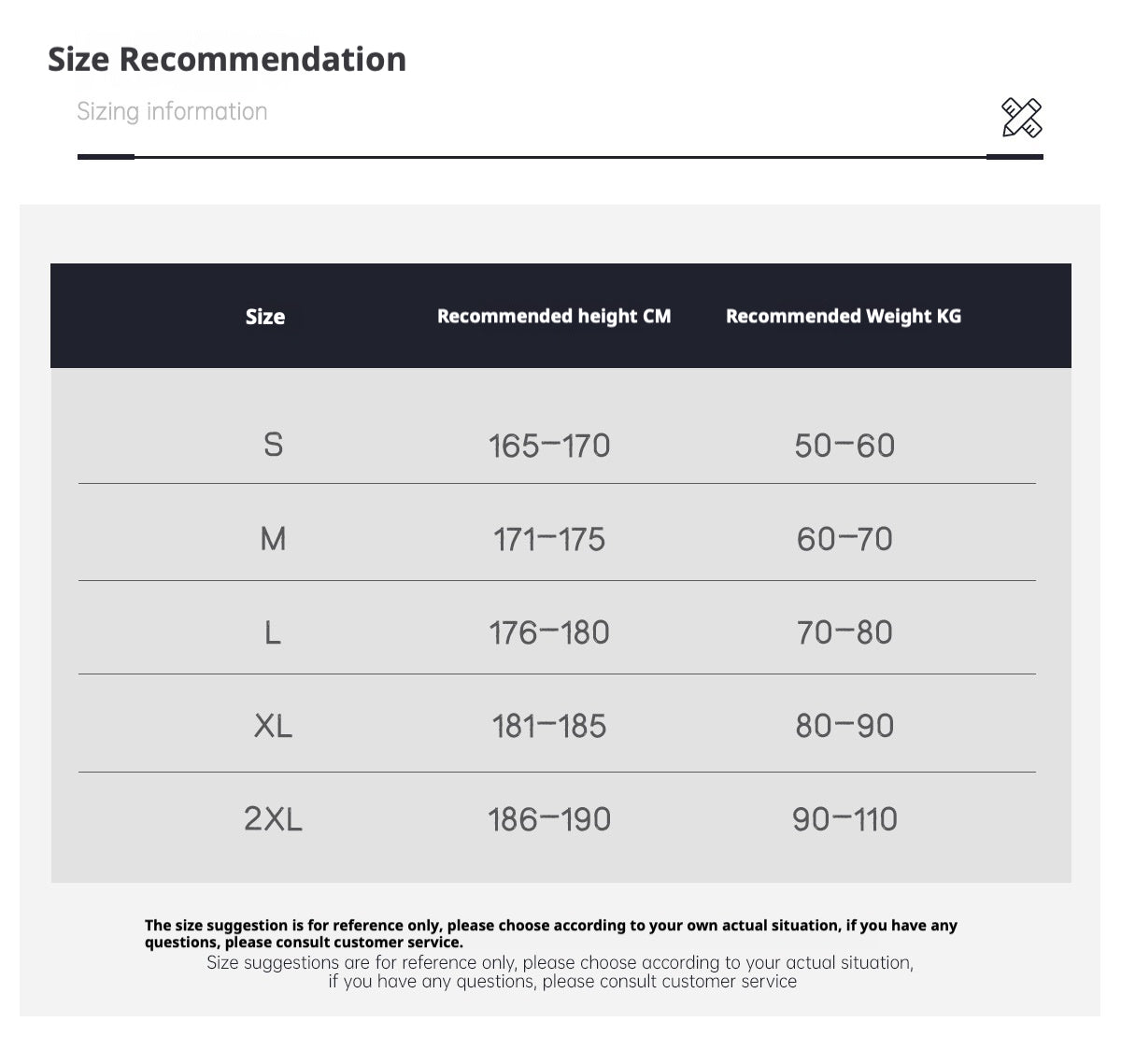Click the L size cell

click(x=273, y=632)
